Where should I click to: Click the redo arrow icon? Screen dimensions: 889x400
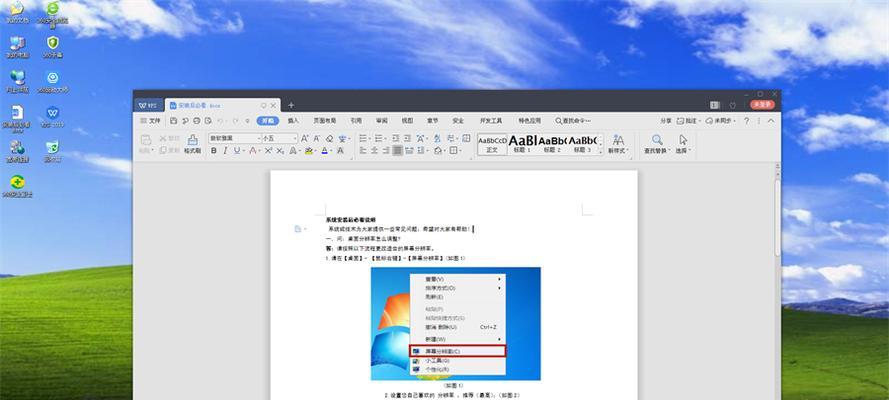(234, 121)
